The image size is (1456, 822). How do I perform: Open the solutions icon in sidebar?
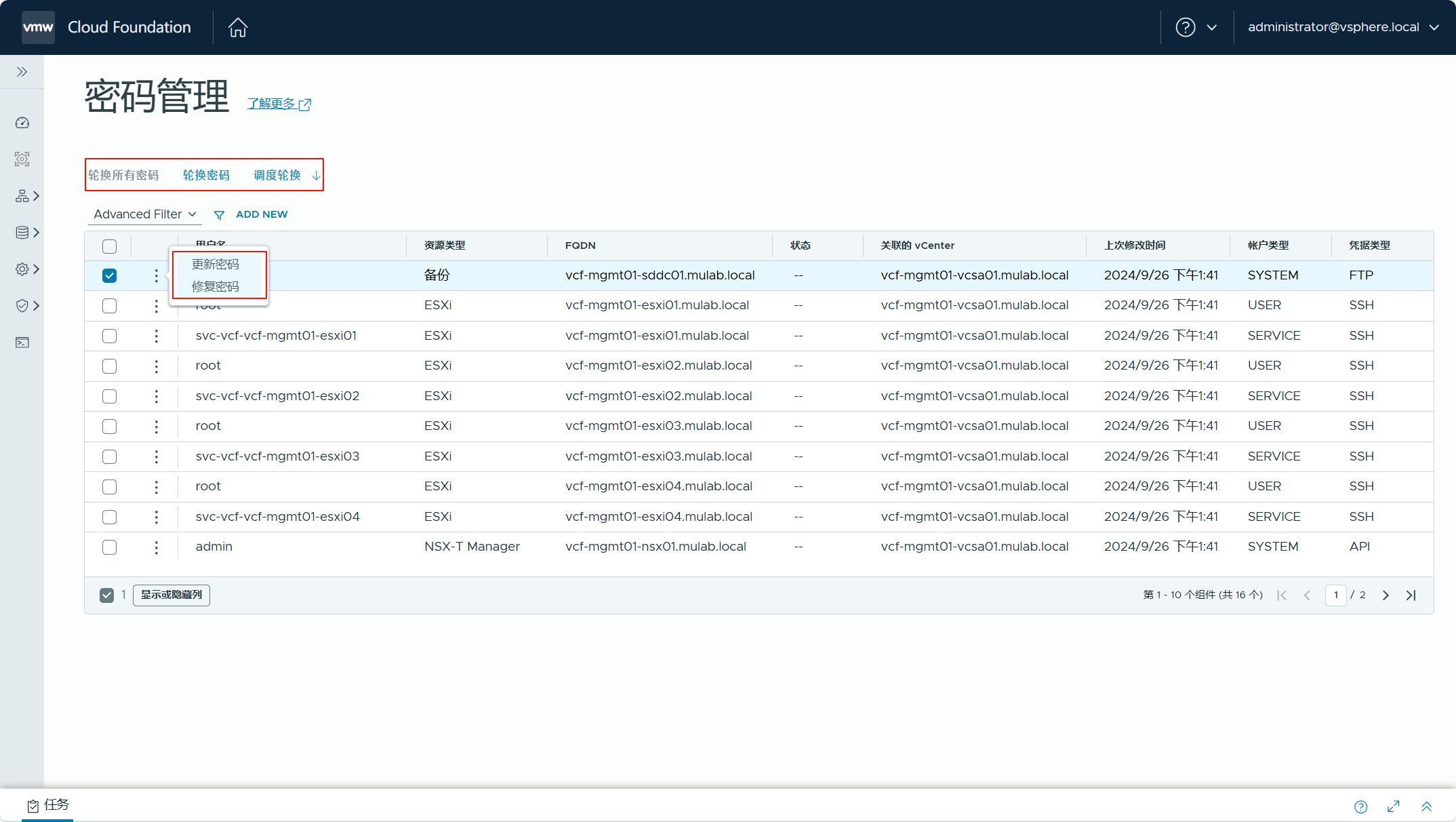click(22, 159)
